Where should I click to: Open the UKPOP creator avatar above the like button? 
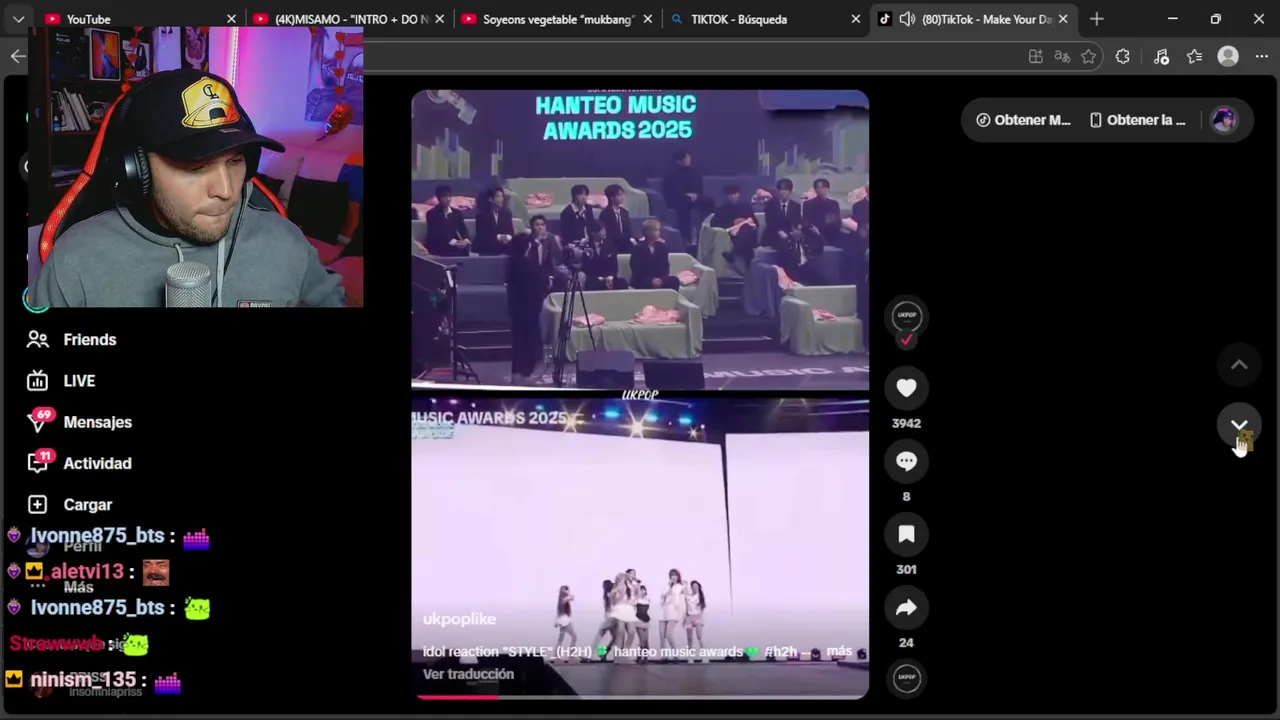coord(906,316)
